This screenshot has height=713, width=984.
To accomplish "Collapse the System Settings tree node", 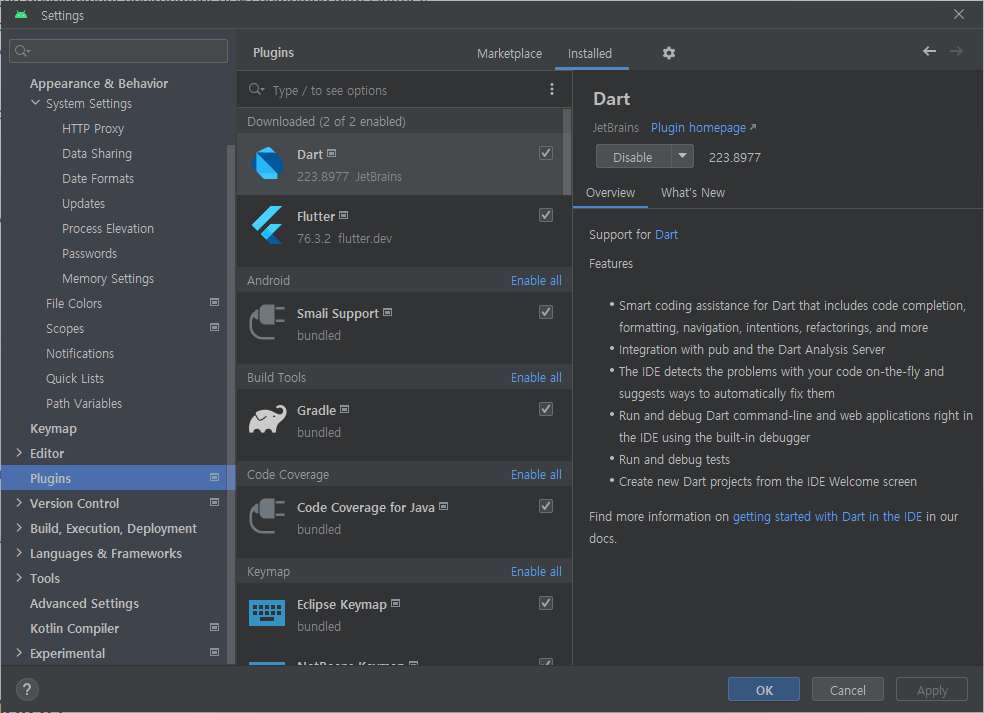I will tap(35, 103).
